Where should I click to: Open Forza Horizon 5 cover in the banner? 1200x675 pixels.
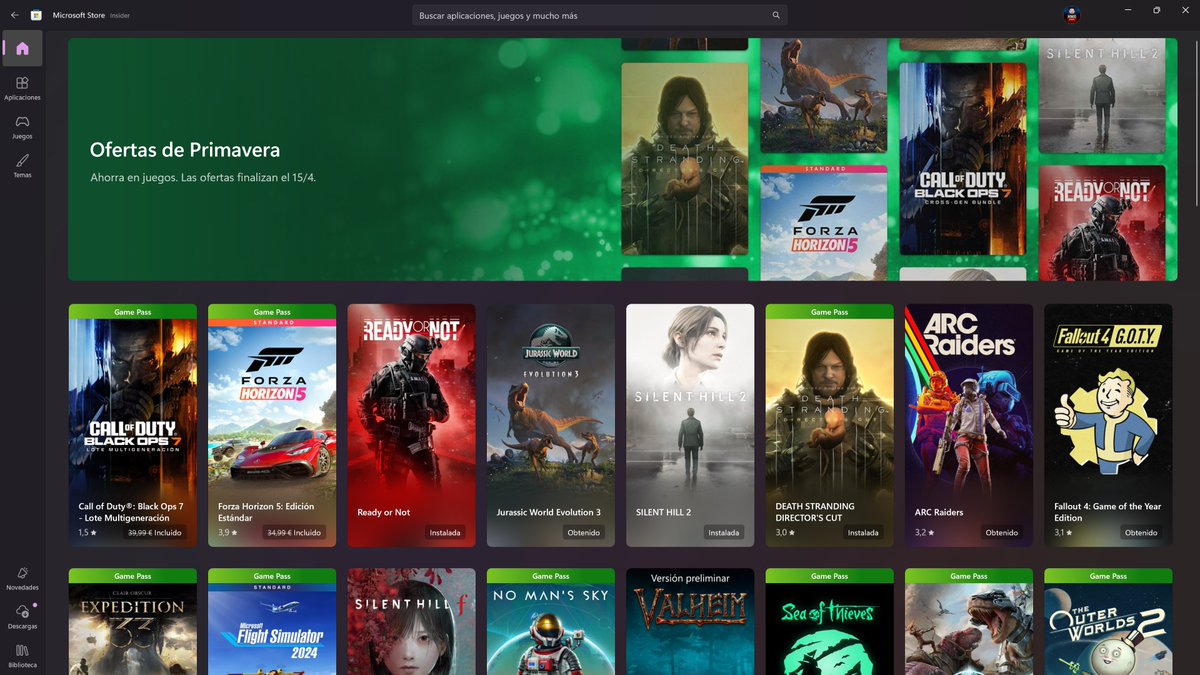coord(824,223)
